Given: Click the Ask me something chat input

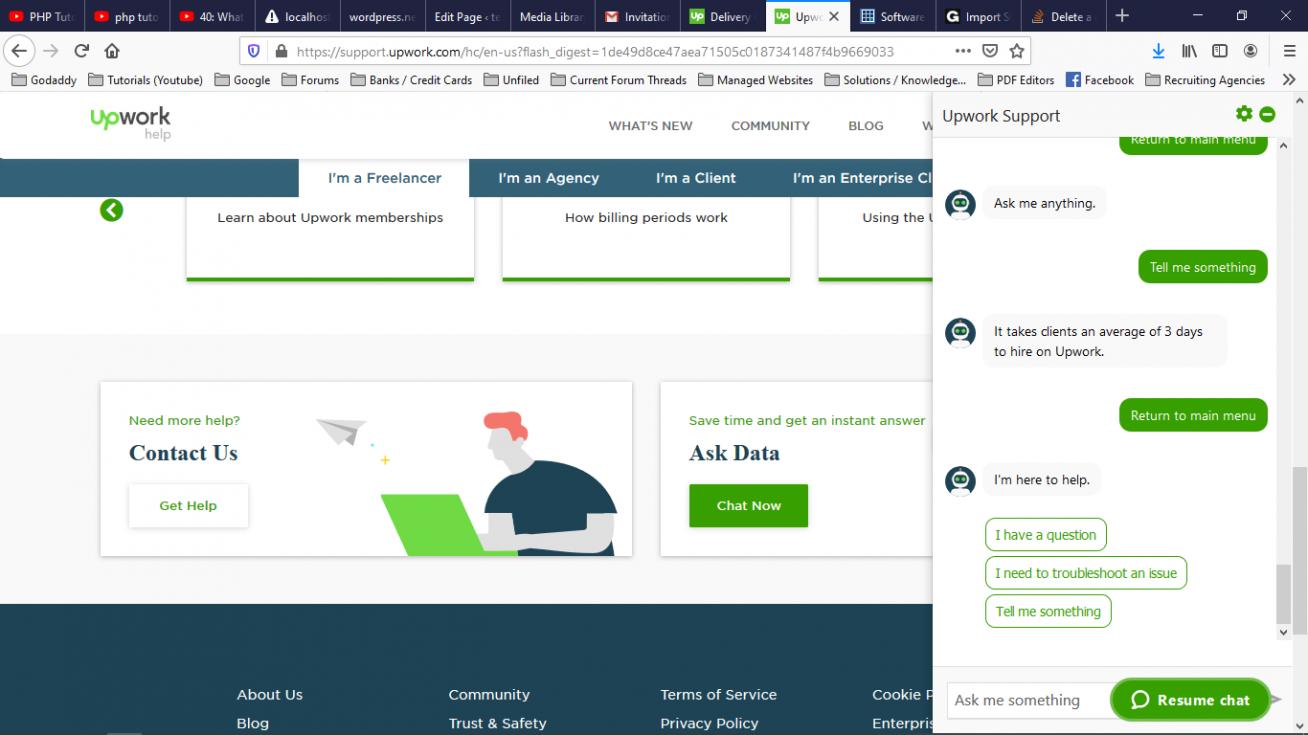Looking at the screenshot, I should point(1028,700).
